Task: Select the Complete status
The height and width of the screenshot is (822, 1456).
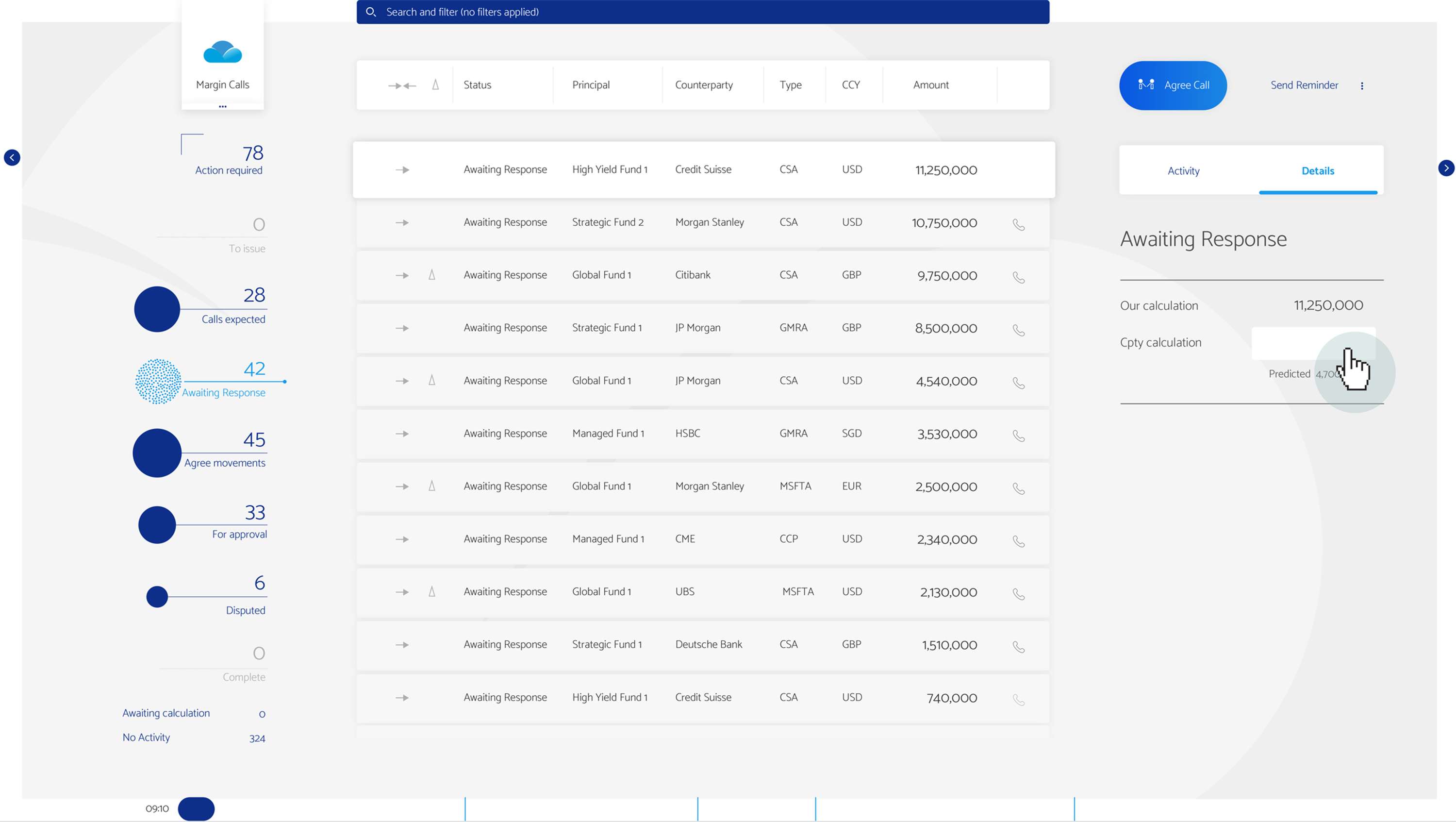Action: click(x=244, y=664)
